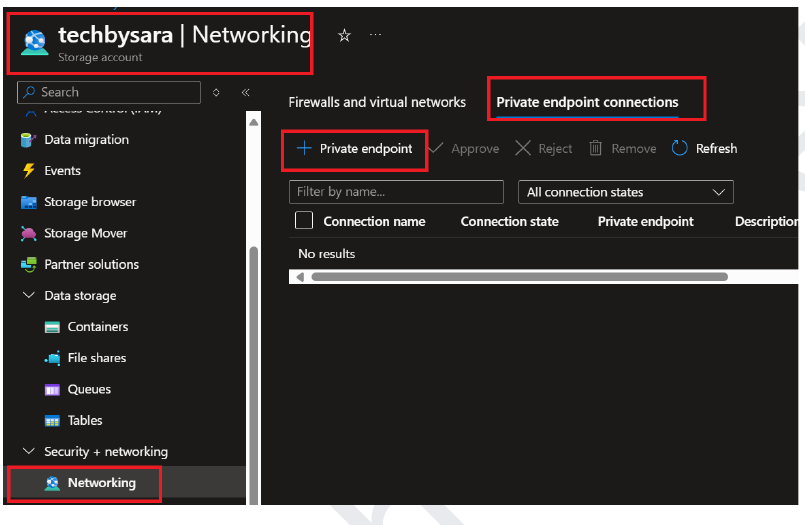Collapse the sidebar with double chevron
This screenshot has height=525, width=805.
[x=245, y=92]
